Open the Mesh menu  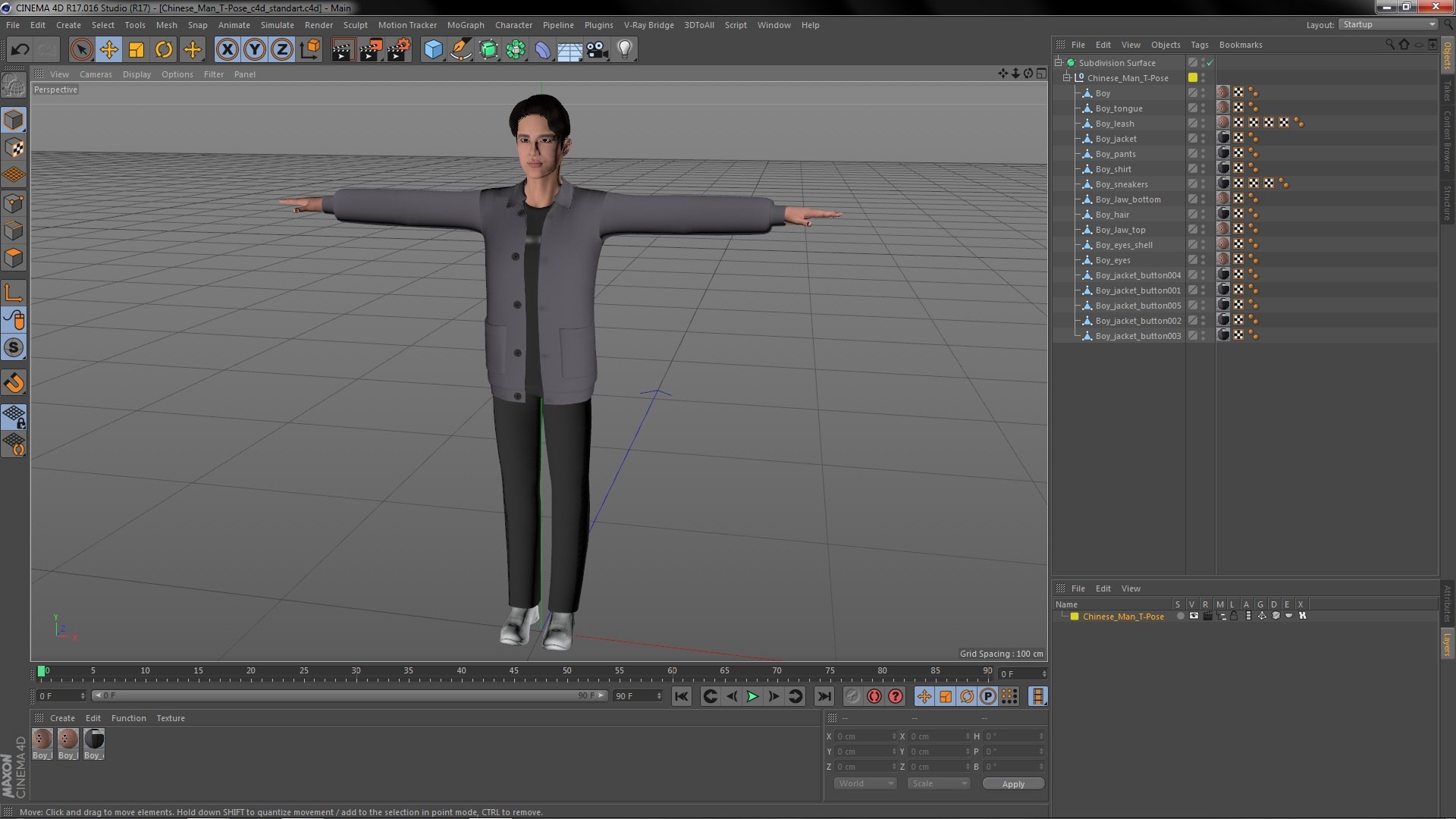[x=166, y=25]
